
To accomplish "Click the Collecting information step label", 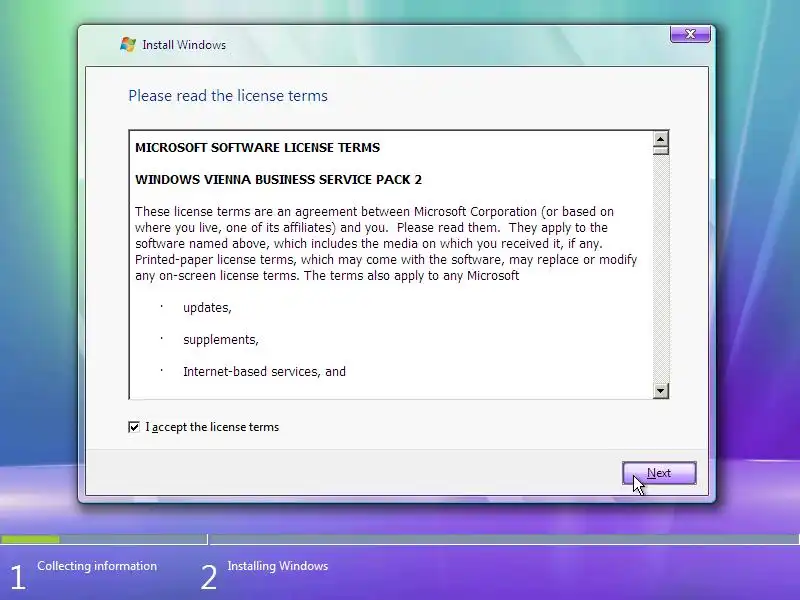I will tap(97, 566).
